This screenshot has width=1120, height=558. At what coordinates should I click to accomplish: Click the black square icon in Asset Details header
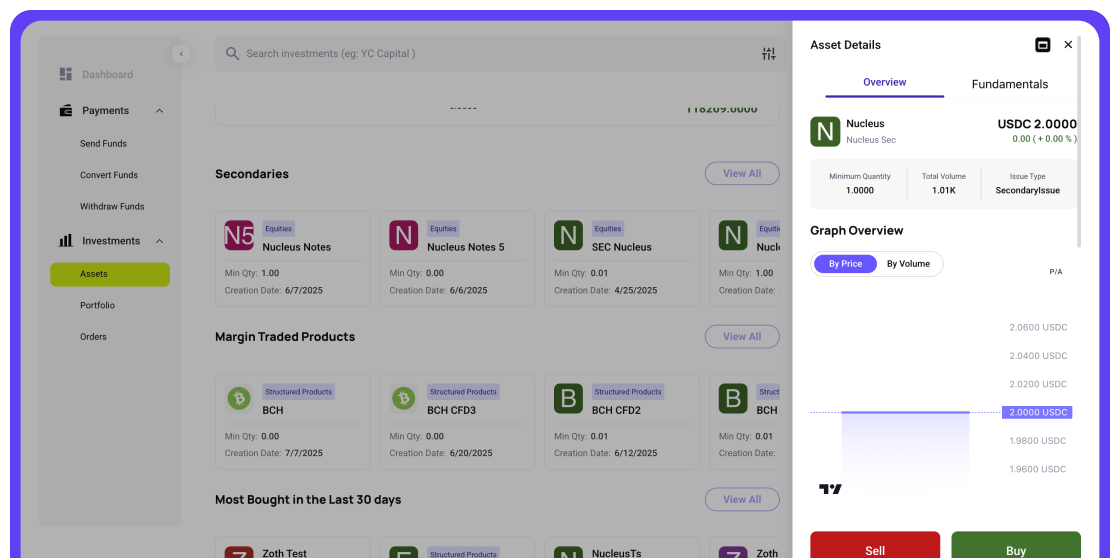(1043, 45)
